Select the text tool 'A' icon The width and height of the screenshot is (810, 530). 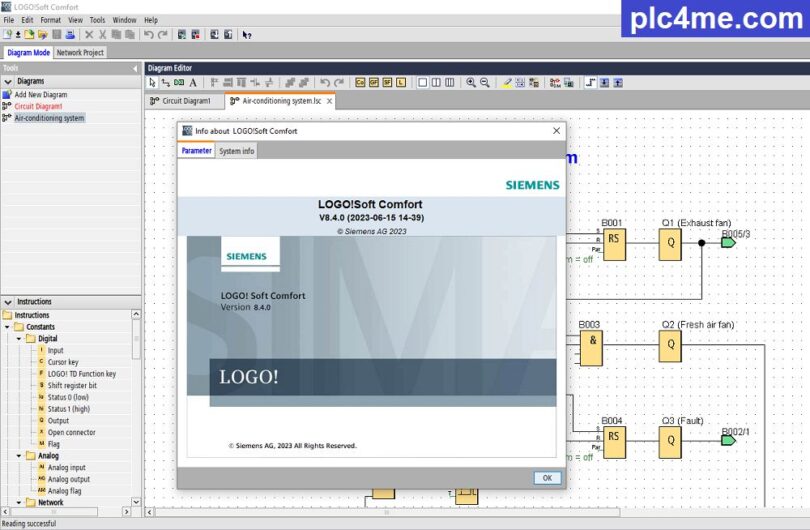[193, 83]
